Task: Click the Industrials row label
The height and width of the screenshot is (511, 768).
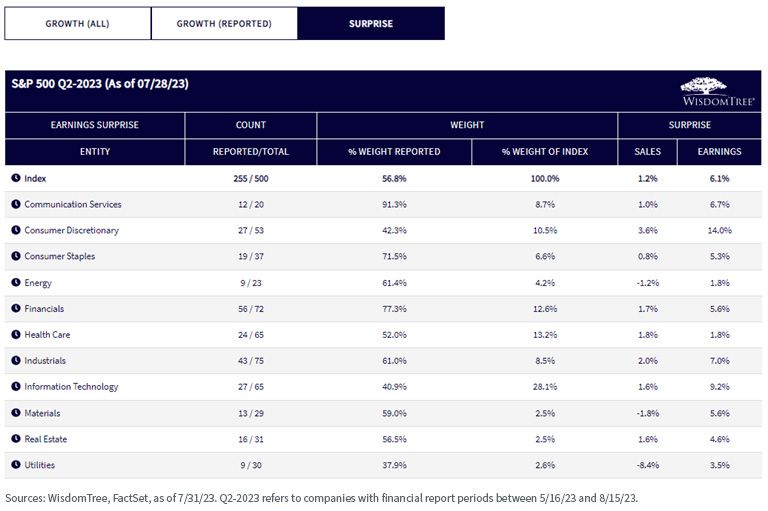Action: click(x=45, y=361)
